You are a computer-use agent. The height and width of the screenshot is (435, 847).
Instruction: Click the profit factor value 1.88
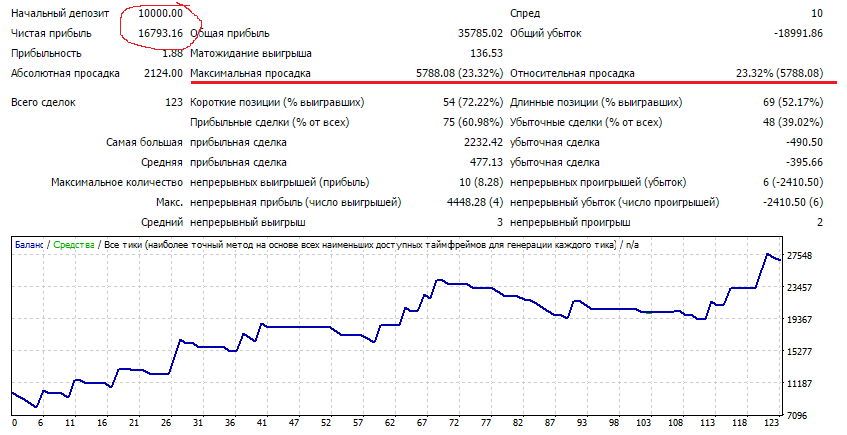(173, 53)
